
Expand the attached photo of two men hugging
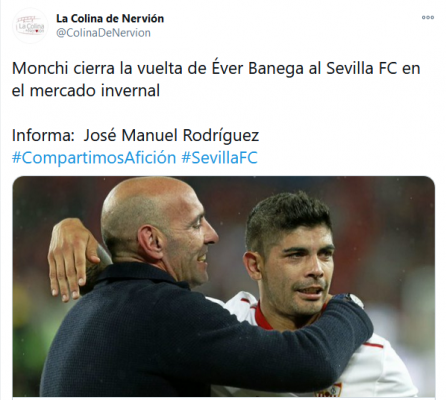pyautogui.click(x=224, y=286)
